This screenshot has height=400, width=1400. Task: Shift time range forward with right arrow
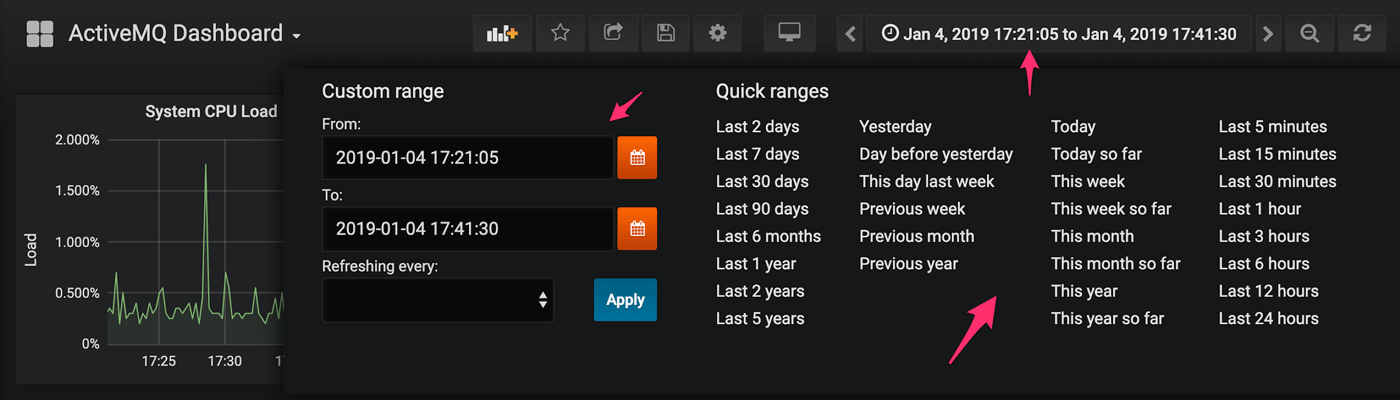pos(1268,34)
